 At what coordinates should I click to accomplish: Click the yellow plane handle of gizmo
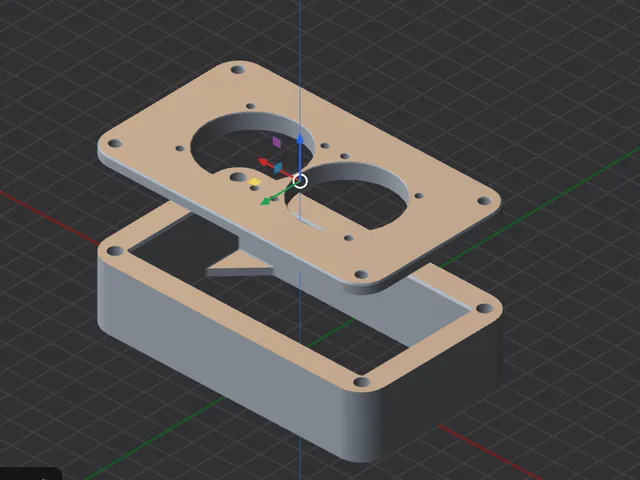tap(254, 182)
